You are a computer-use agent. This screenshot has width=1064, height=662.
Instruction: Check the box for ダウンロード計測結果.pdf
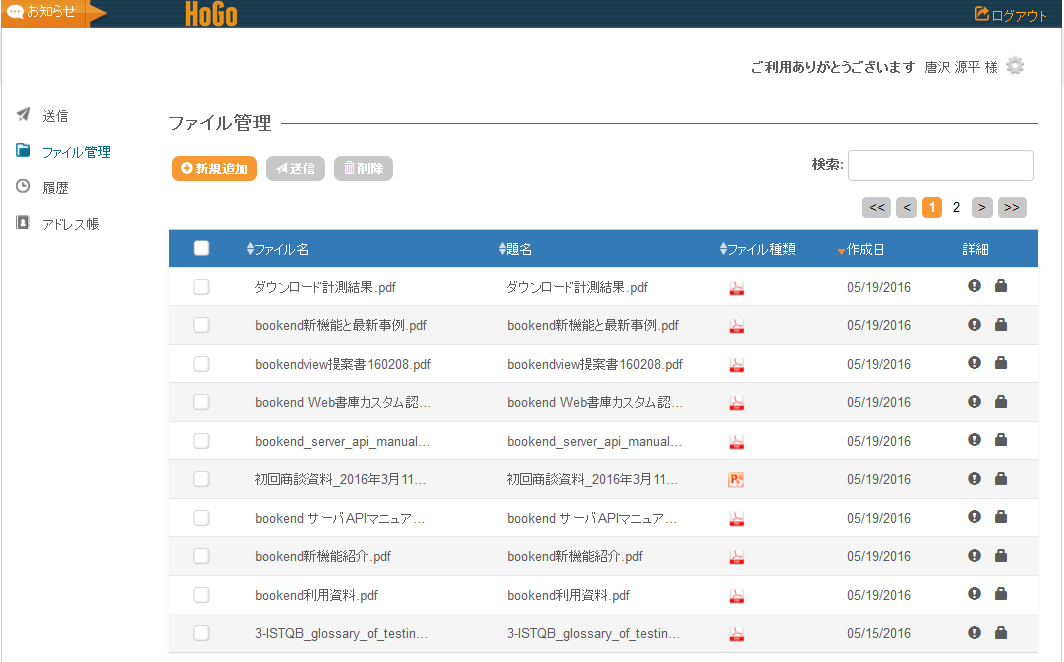(201, 287)
